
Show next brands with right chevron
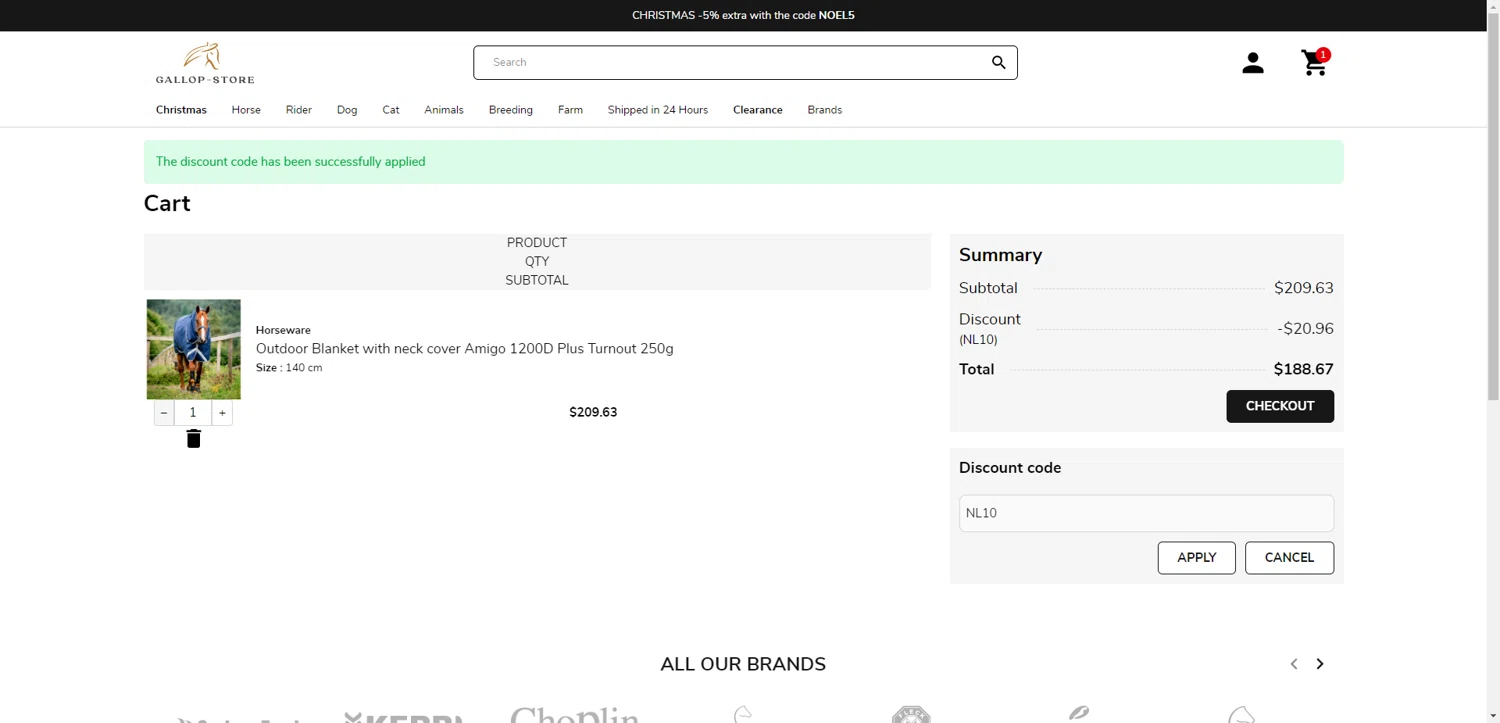coord(1320,664)
